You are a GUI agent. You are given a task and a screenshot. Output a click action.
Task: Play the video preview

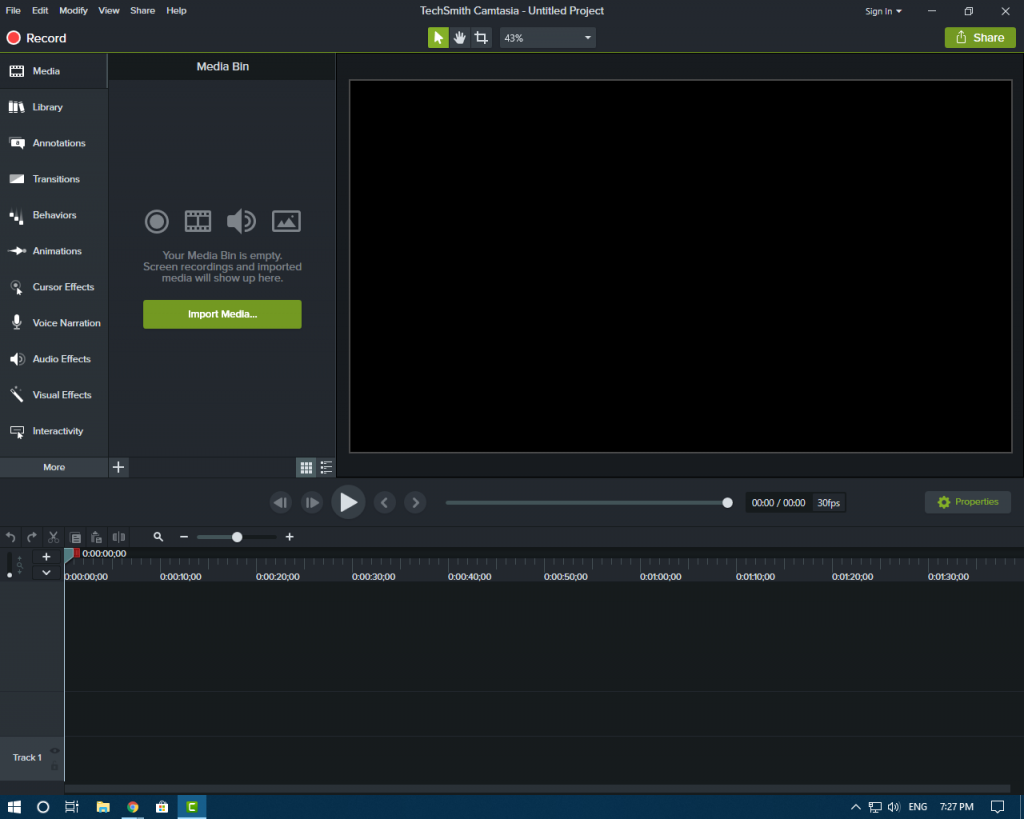348,502
